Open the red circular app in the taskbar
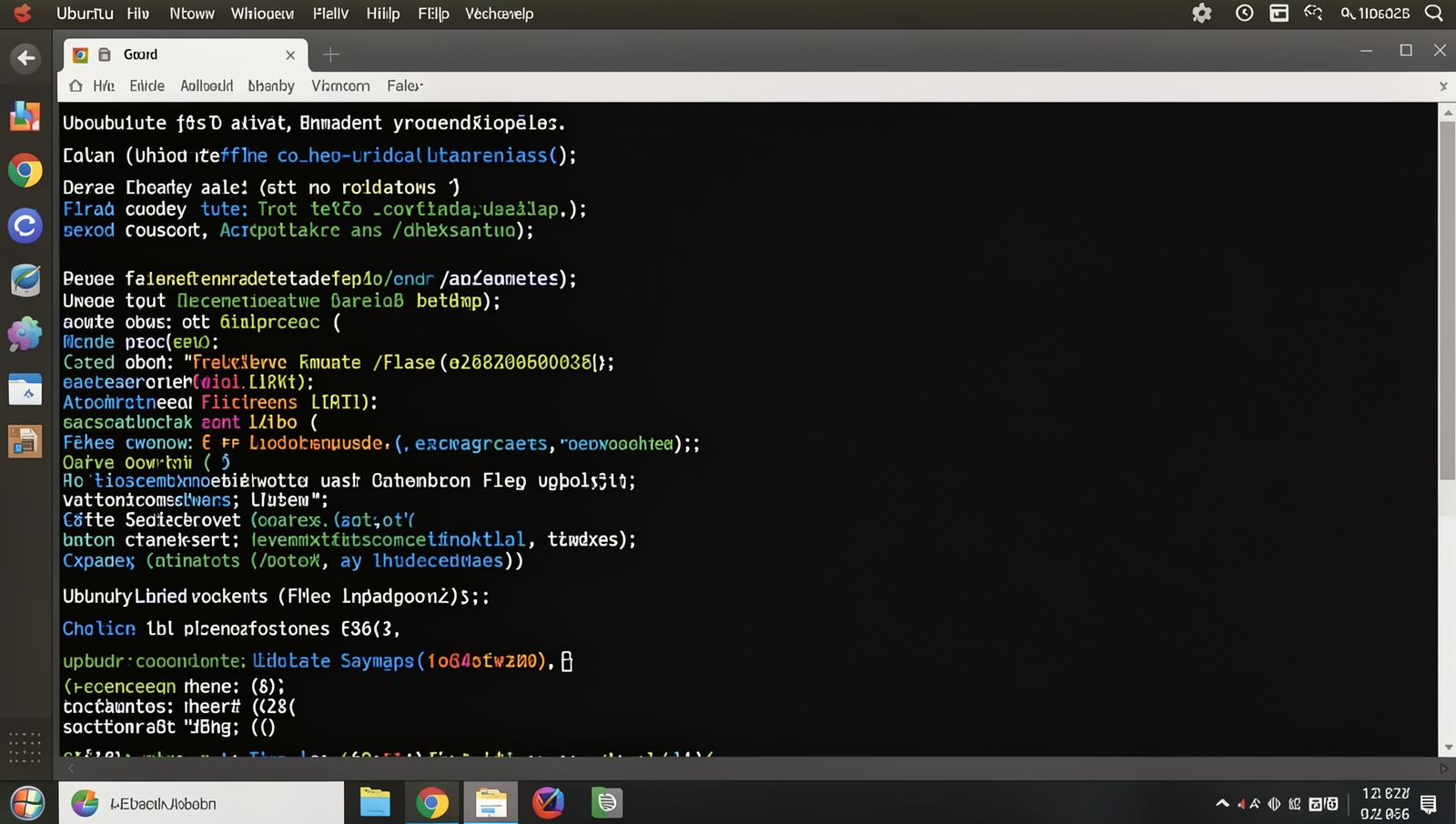Image resolution: width=1456 pixels, height=824 pixels. coord(548,803)
